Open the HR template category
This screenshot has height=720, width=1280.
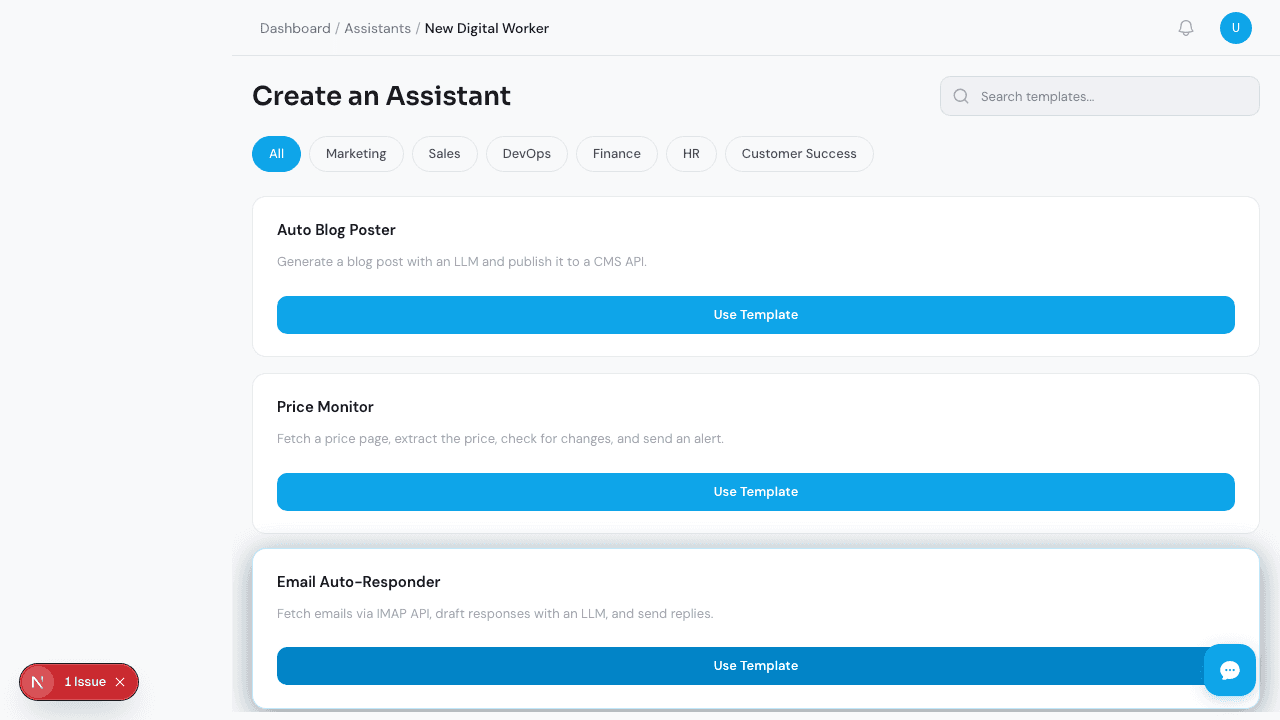[691, 154]
